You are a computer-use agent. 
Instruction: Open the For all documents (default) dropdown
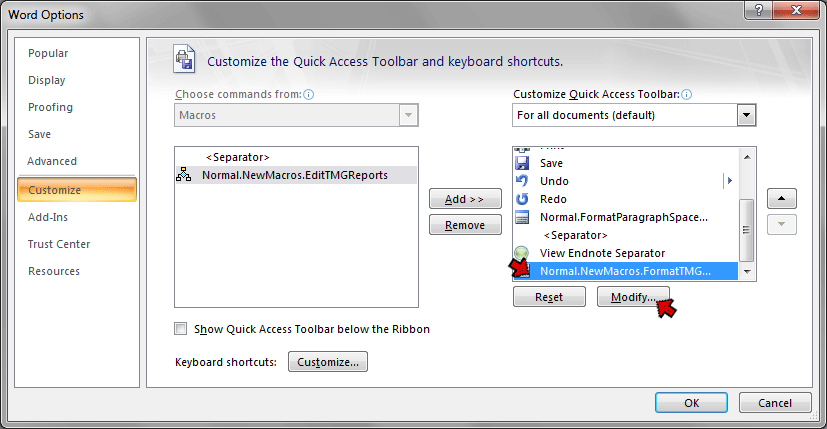pyautogui.click(x=746, y=115)
